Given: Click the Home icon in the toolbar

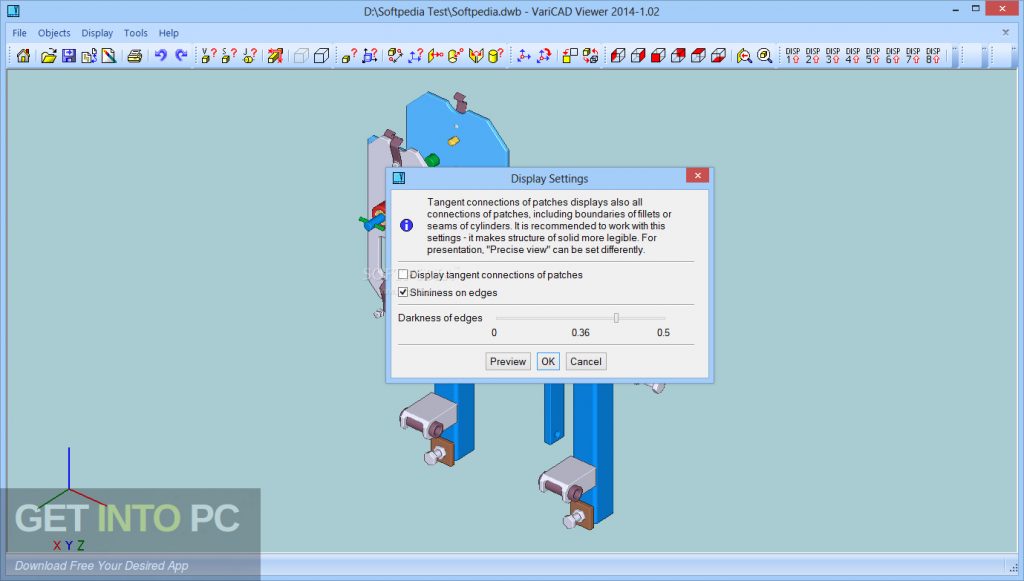Looking at the screenshot, I should tap(24, 56).
